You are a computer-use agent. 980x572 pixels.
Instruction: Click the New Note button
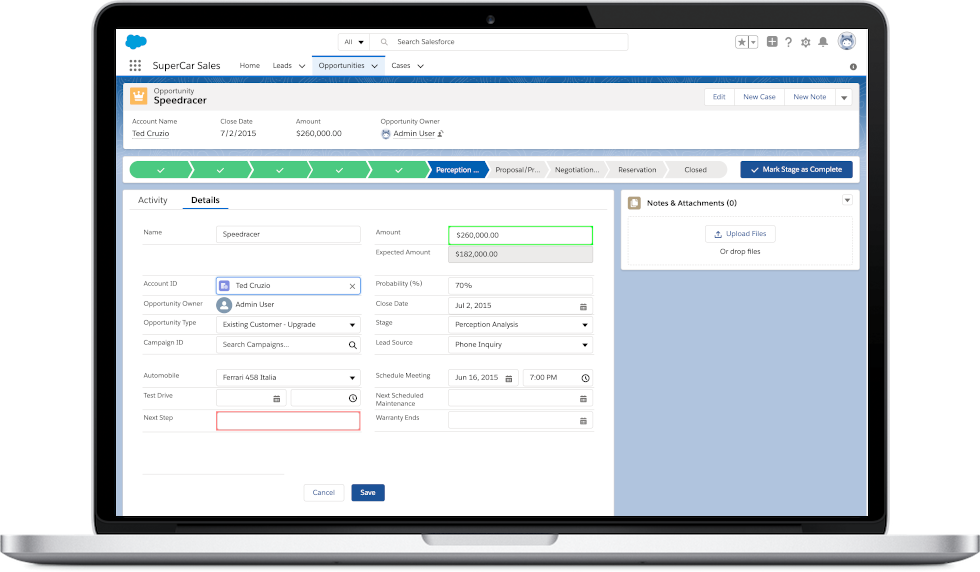pos(809,97)
